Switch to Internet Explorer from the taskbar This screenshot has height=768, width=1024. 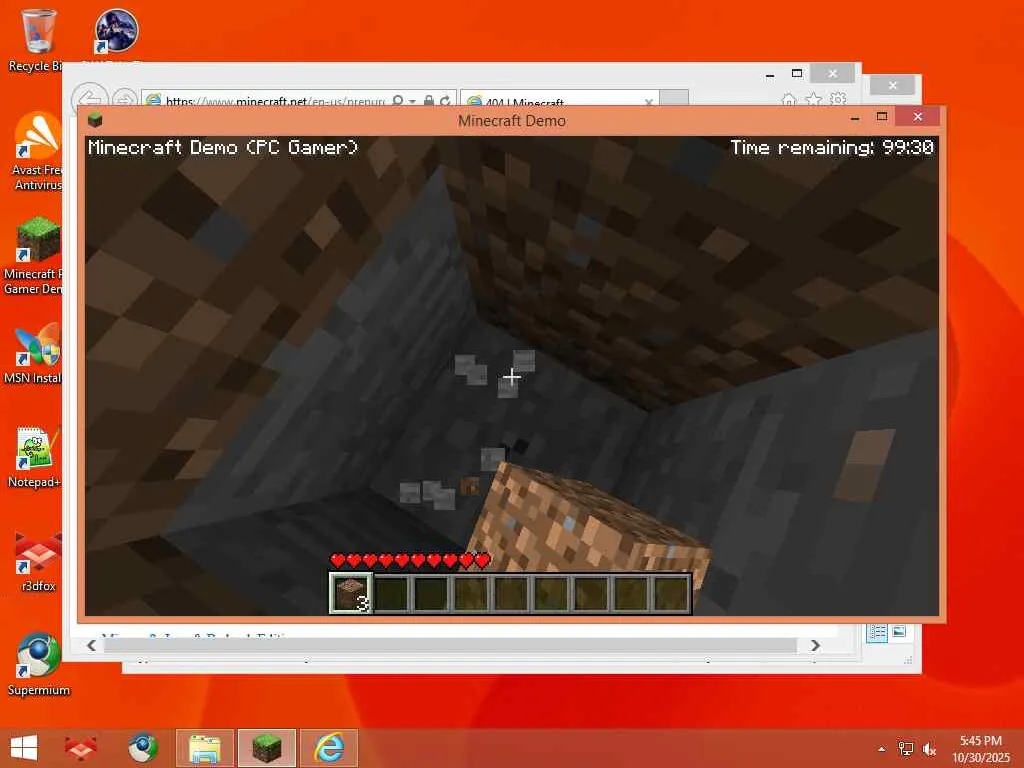point(328,748)
